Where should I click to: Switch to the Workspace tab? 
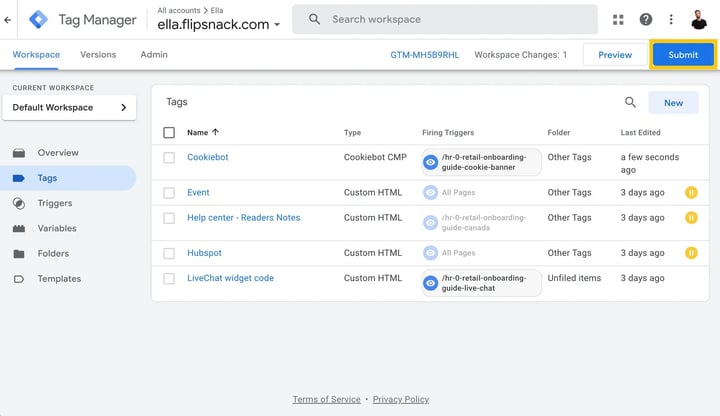(36, 54)
